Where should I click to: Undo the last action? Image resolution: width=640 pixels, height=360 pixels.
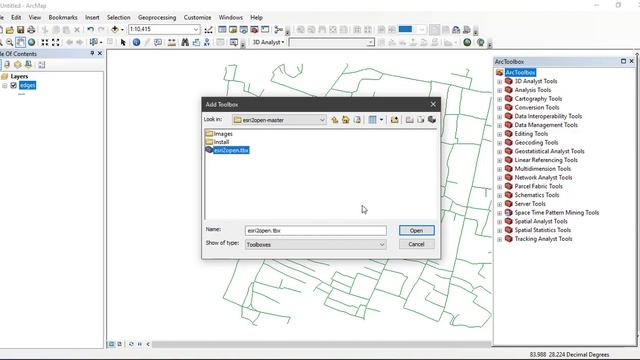(x=91, y=30)
